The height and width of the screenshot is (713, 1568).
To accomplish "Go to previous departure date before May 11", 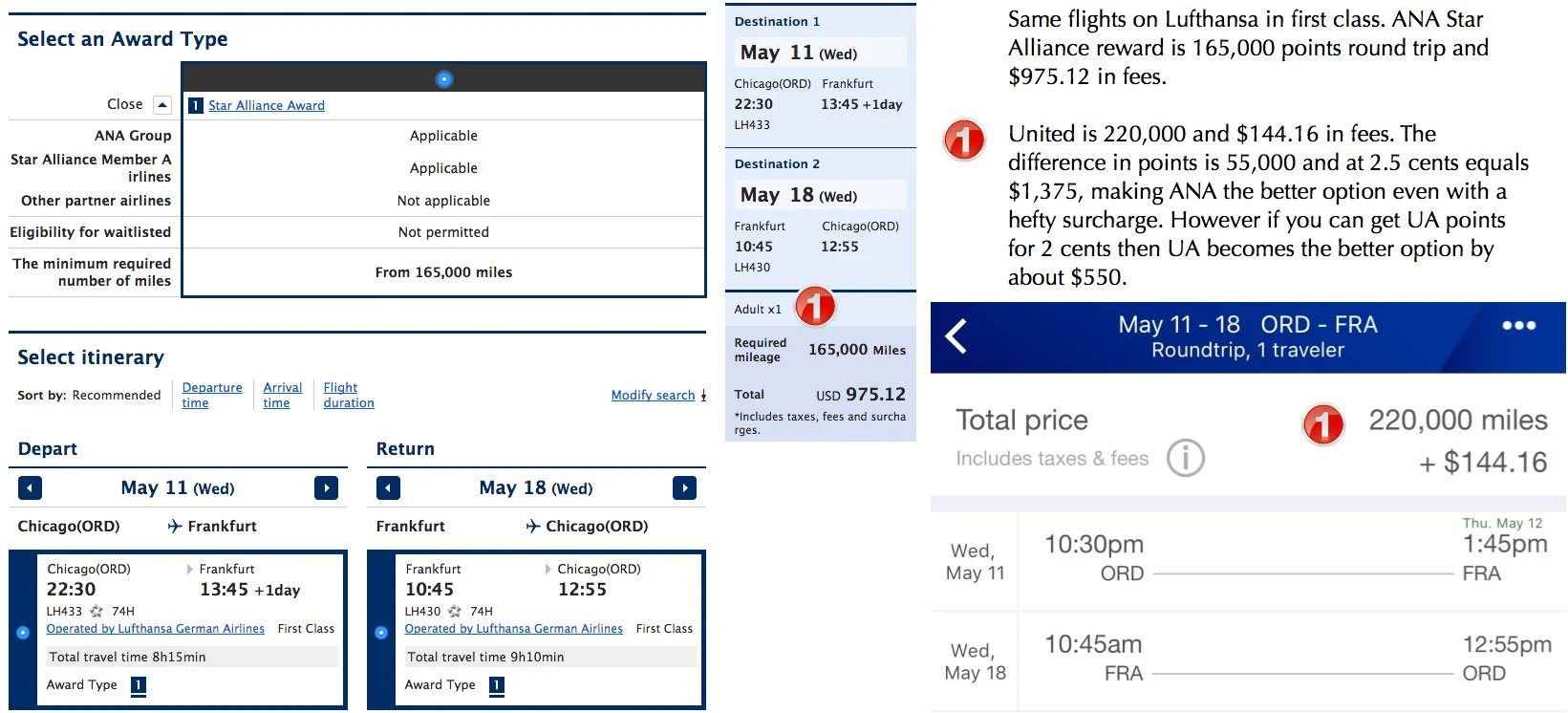I will click(30, 488).
